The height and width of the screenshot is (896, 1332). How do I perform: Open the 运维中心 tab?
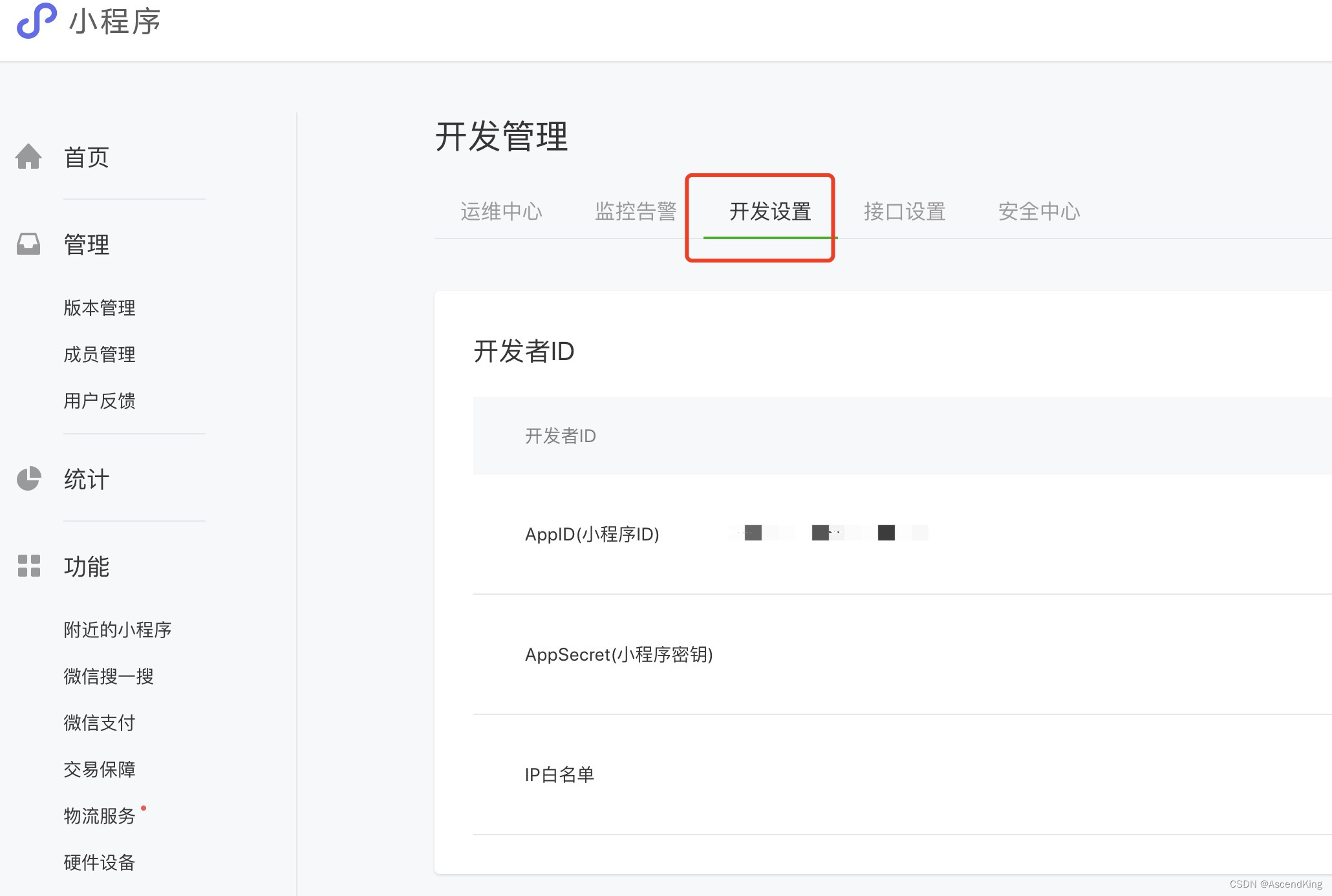(501, 211)
